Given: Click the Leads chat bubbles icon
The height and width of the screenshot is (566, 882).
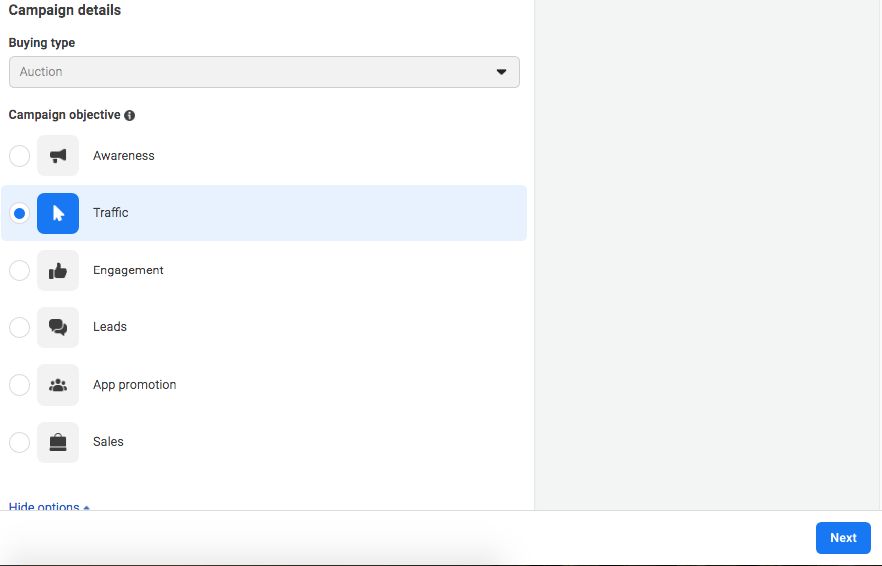Looking at the screenshot, I should click(58, 327).
